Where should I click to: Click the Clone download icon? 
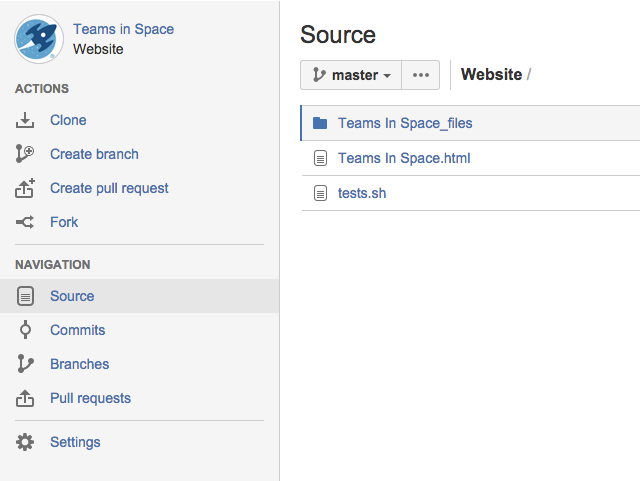tap(26, 121)
